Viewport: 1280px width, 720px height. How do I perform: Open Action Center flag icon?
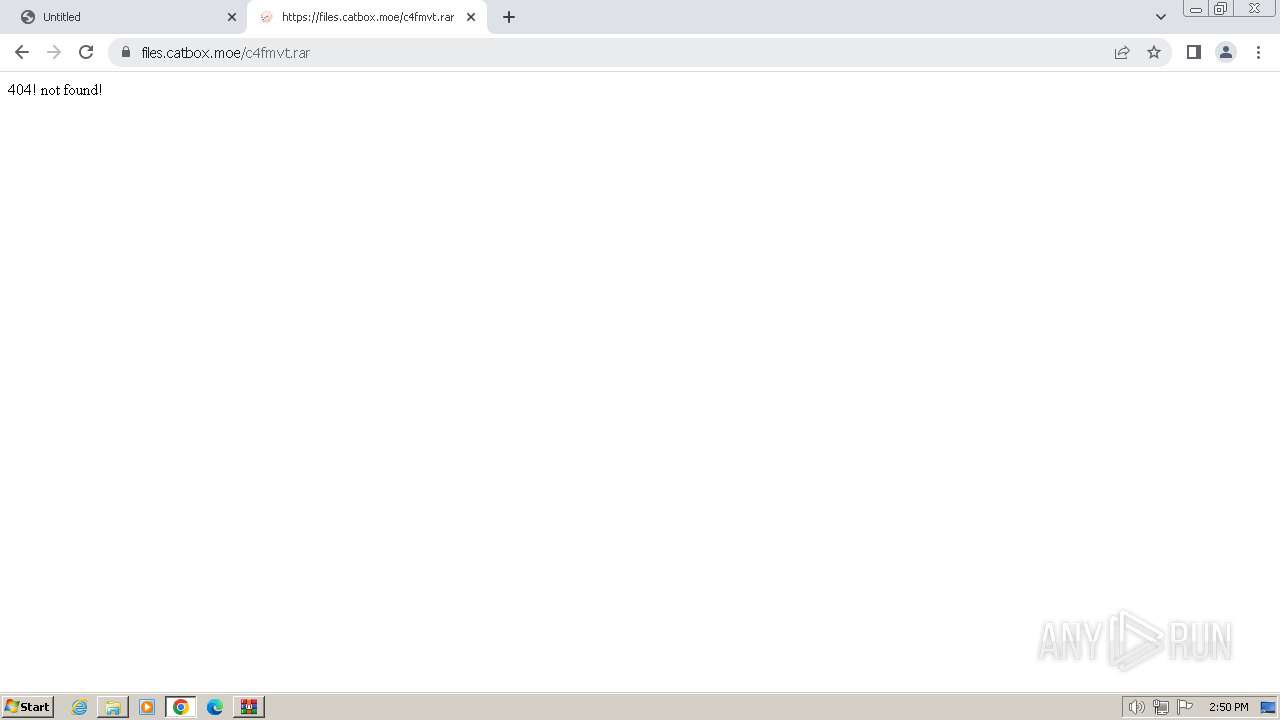1185,707
